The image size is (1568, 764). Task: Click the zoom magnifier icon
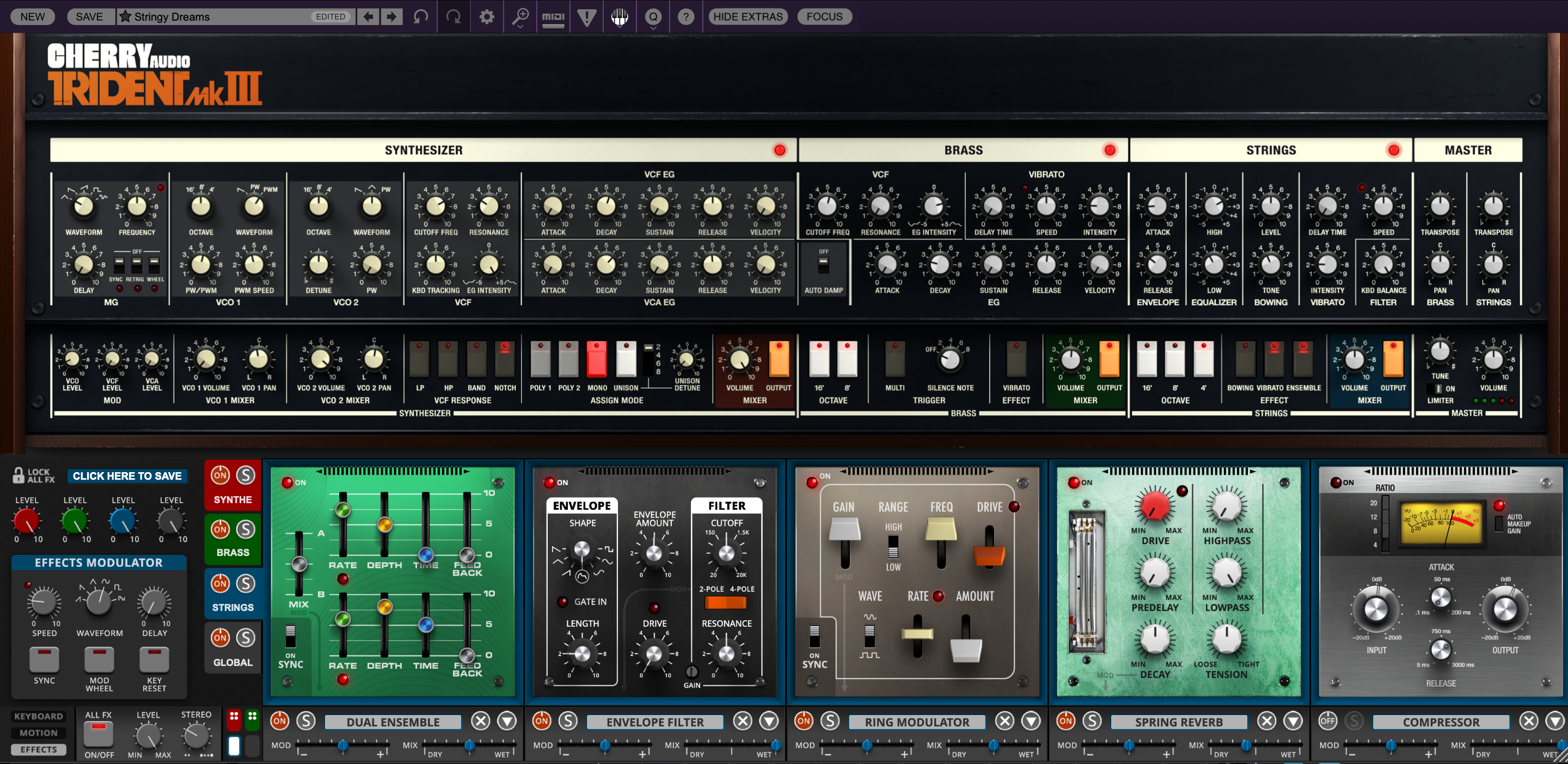(x=520, y=16)
